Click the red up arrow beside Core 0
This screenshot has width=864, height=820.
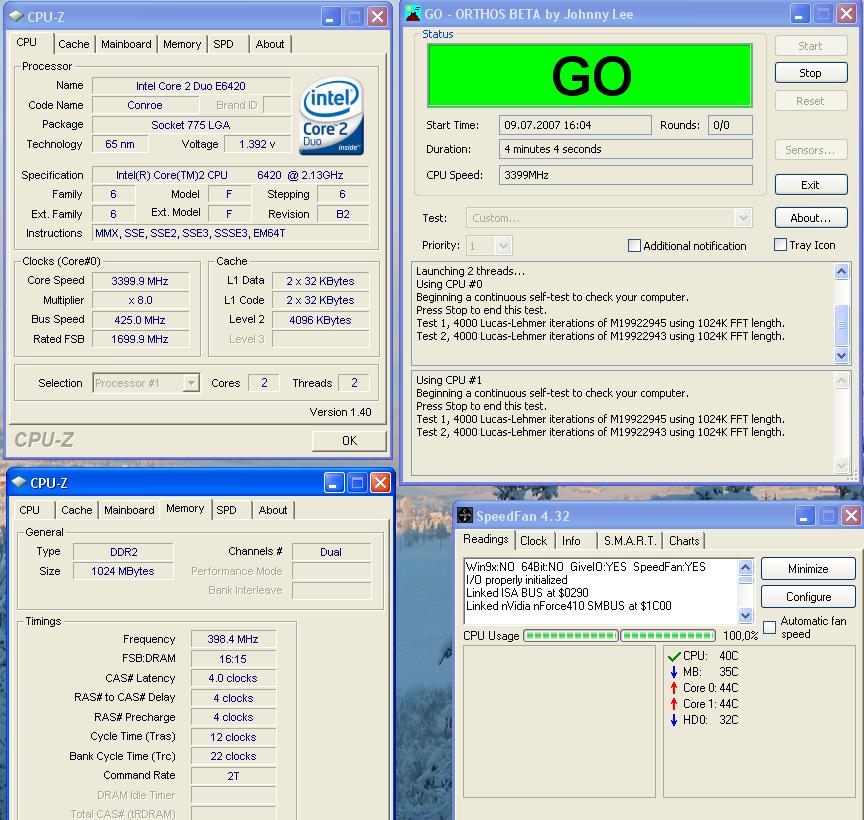[x=673, y=688]
